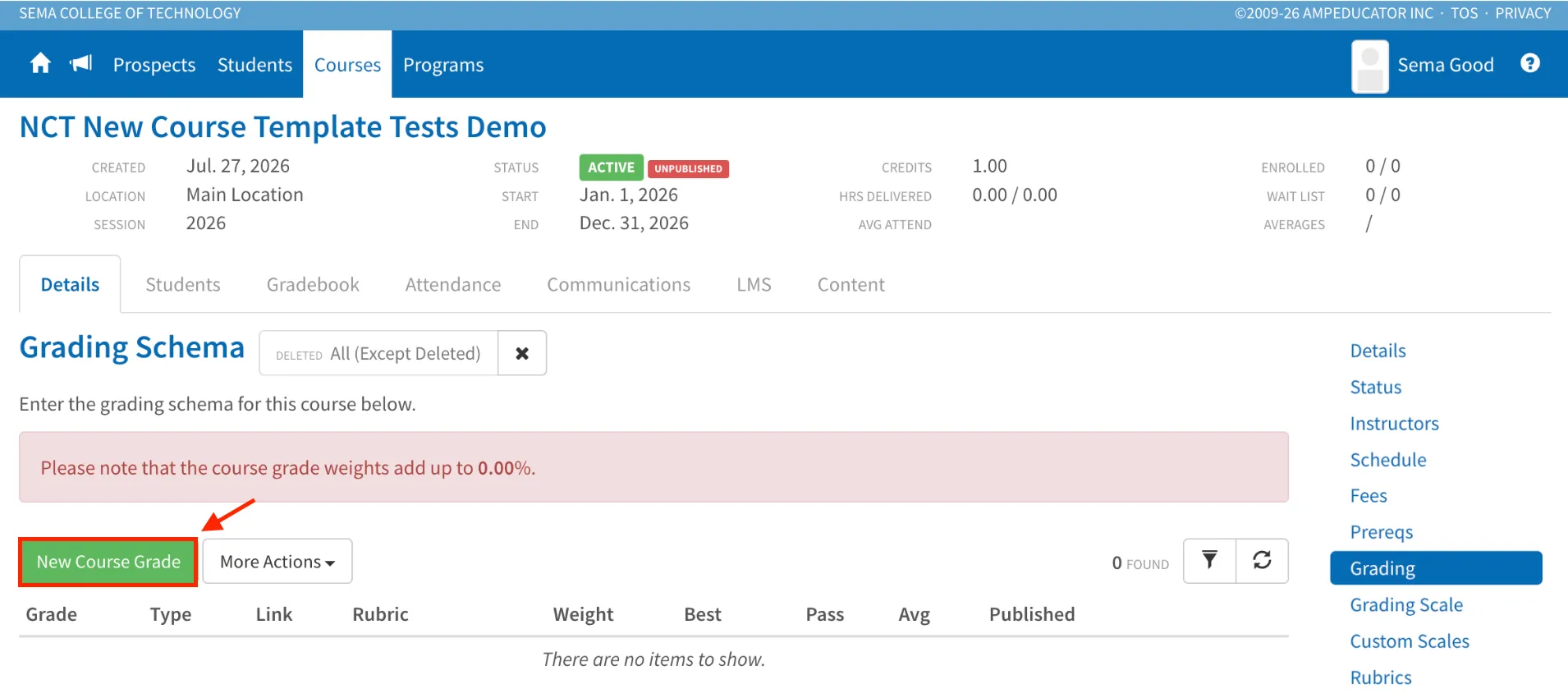The height and width of the screenshot is (698, 1568).
Task: Open the TOS link
Action: click(x=1464, y=13)
